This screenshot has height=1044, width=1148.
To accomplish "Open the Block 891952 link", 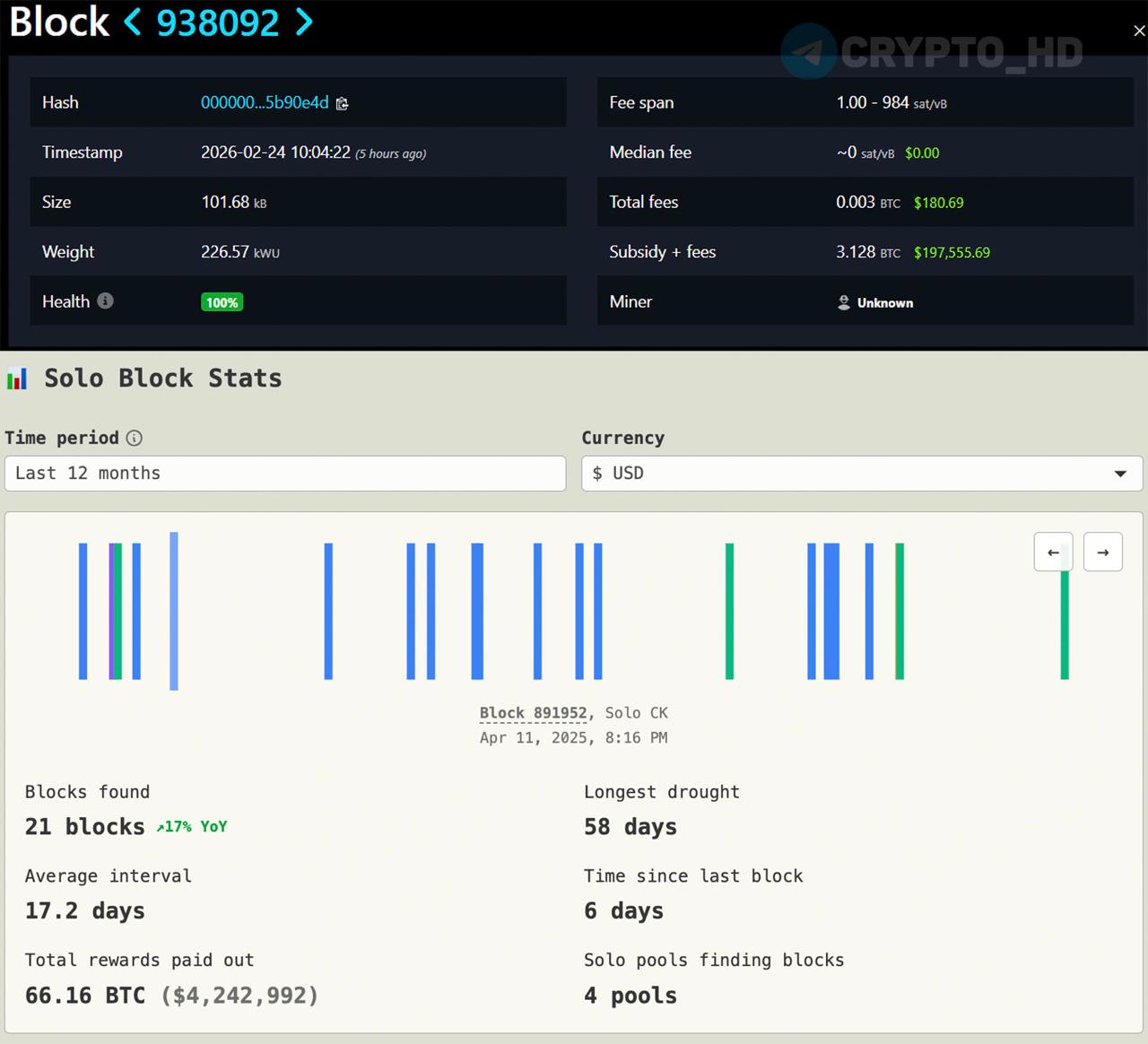I will pos(533,713).
